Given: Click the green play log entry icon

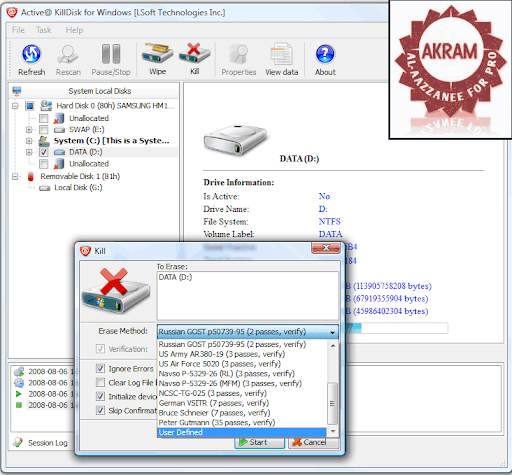Looking at the screenshot, I should 19,394.
